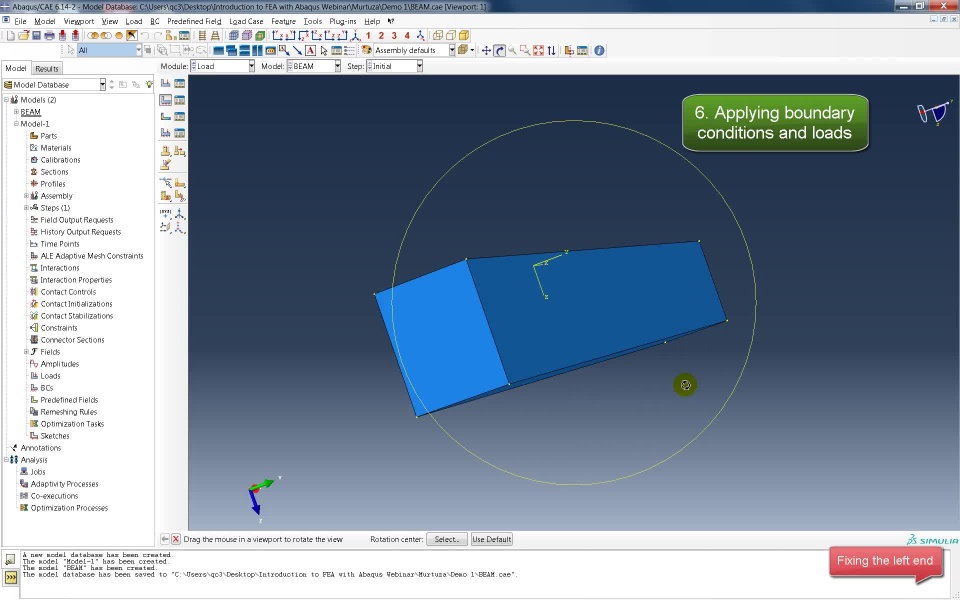
Task: Toggle perspective view on
Action: (215, 36)
